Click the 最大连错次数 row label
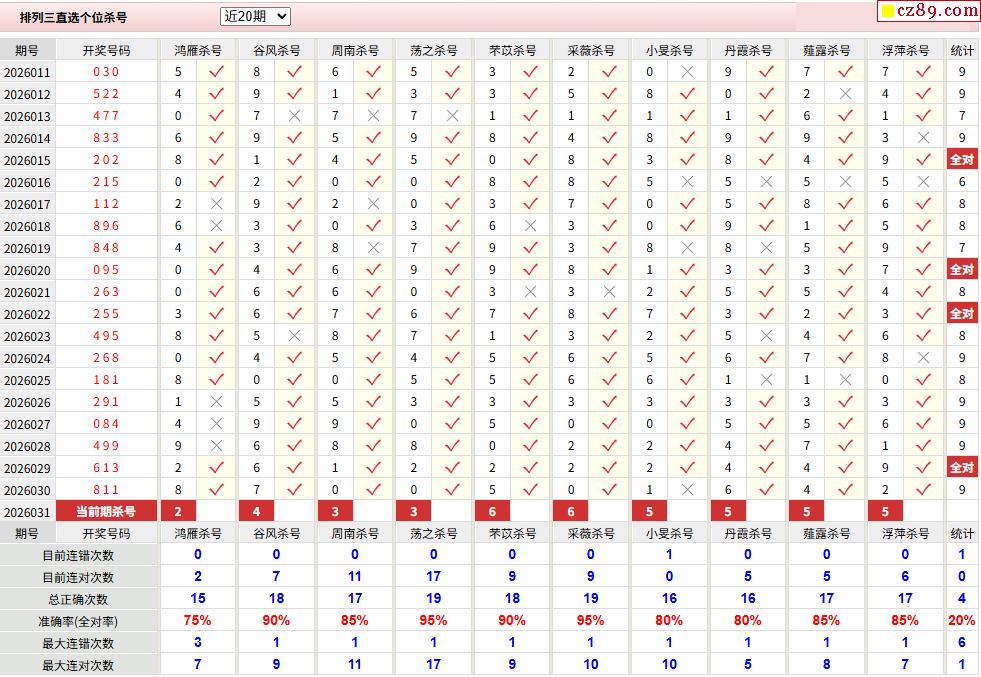981x677 pixels. tap(78, 643)
